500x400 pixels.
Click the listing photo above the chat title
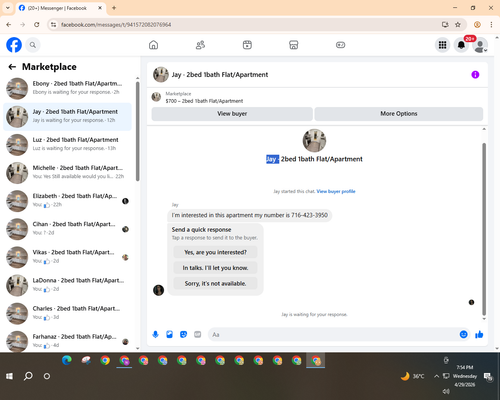point(314,140)
